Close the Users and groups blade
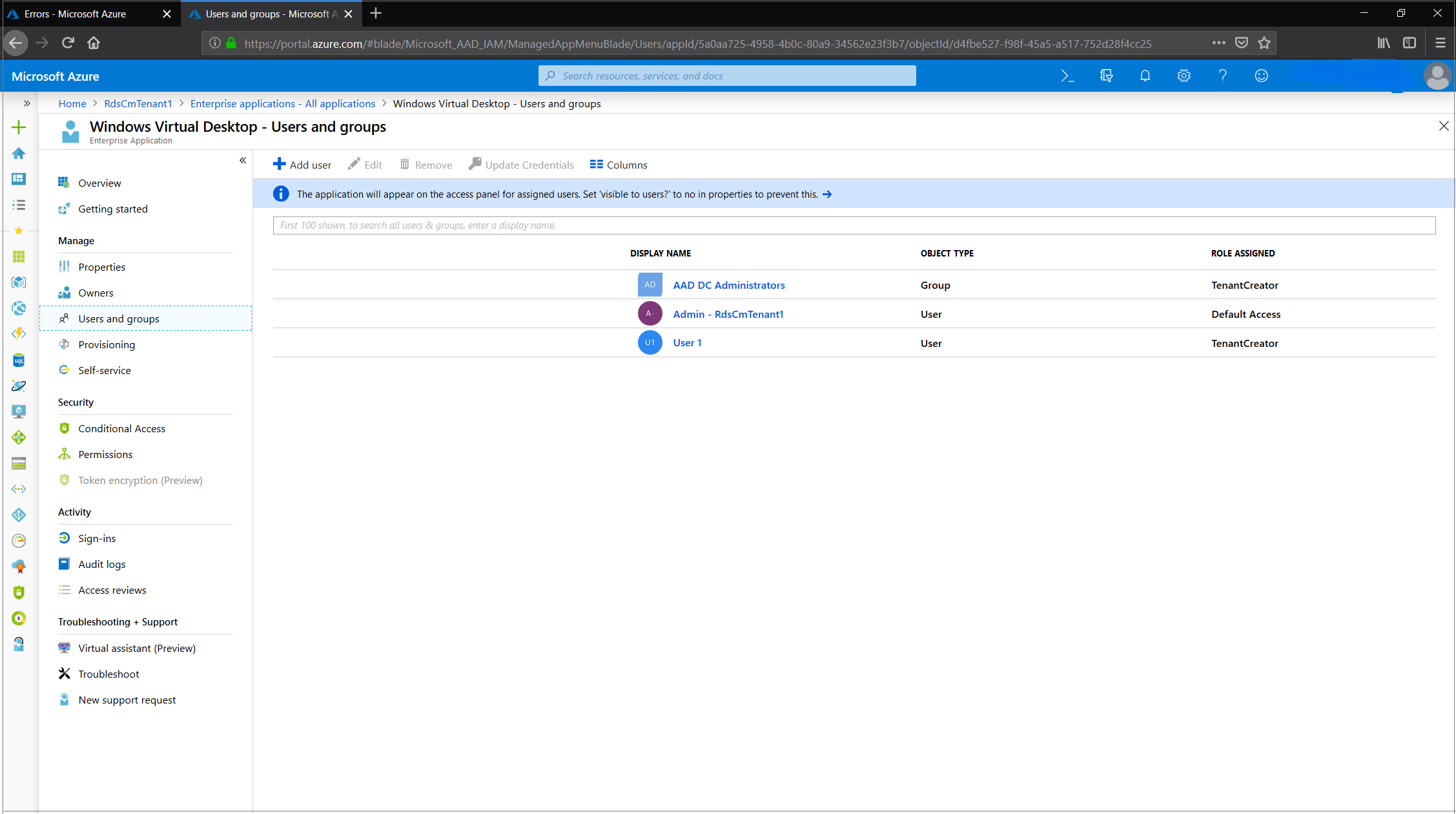 (x=1444, y=126)
